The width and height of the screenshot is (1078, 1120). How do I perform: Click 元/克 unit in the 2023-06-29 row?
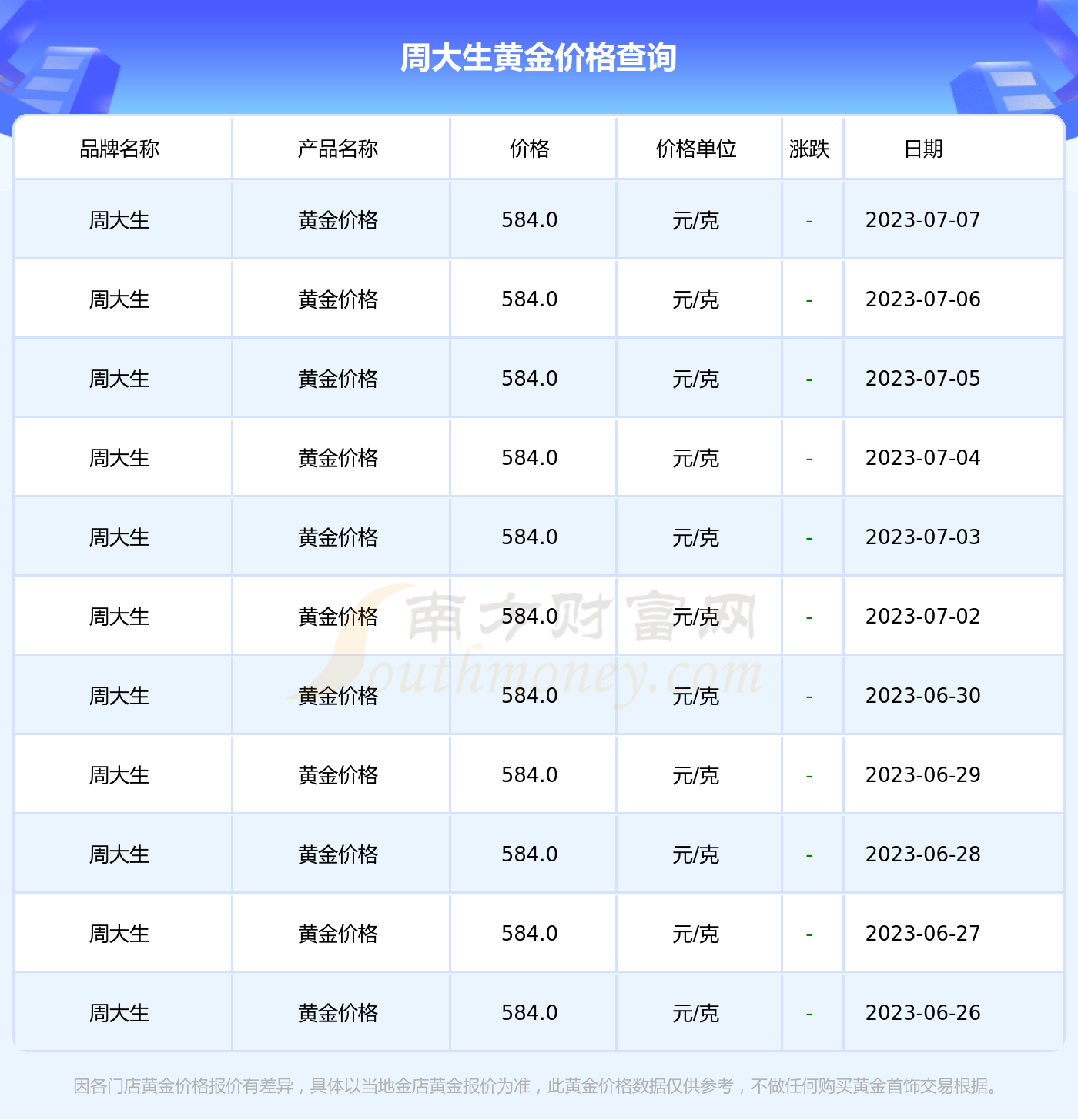[696, 776]
